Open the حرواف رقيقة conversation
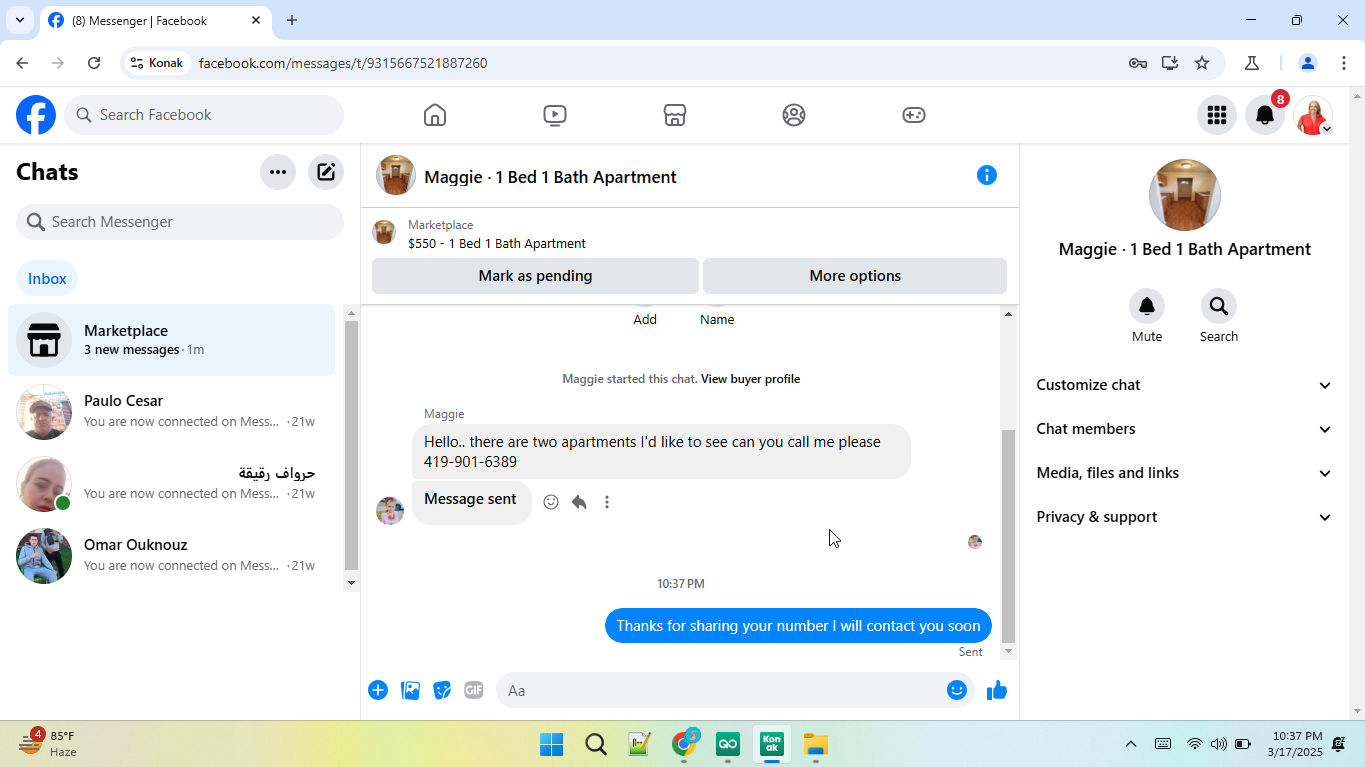 (x=172, y=484)
